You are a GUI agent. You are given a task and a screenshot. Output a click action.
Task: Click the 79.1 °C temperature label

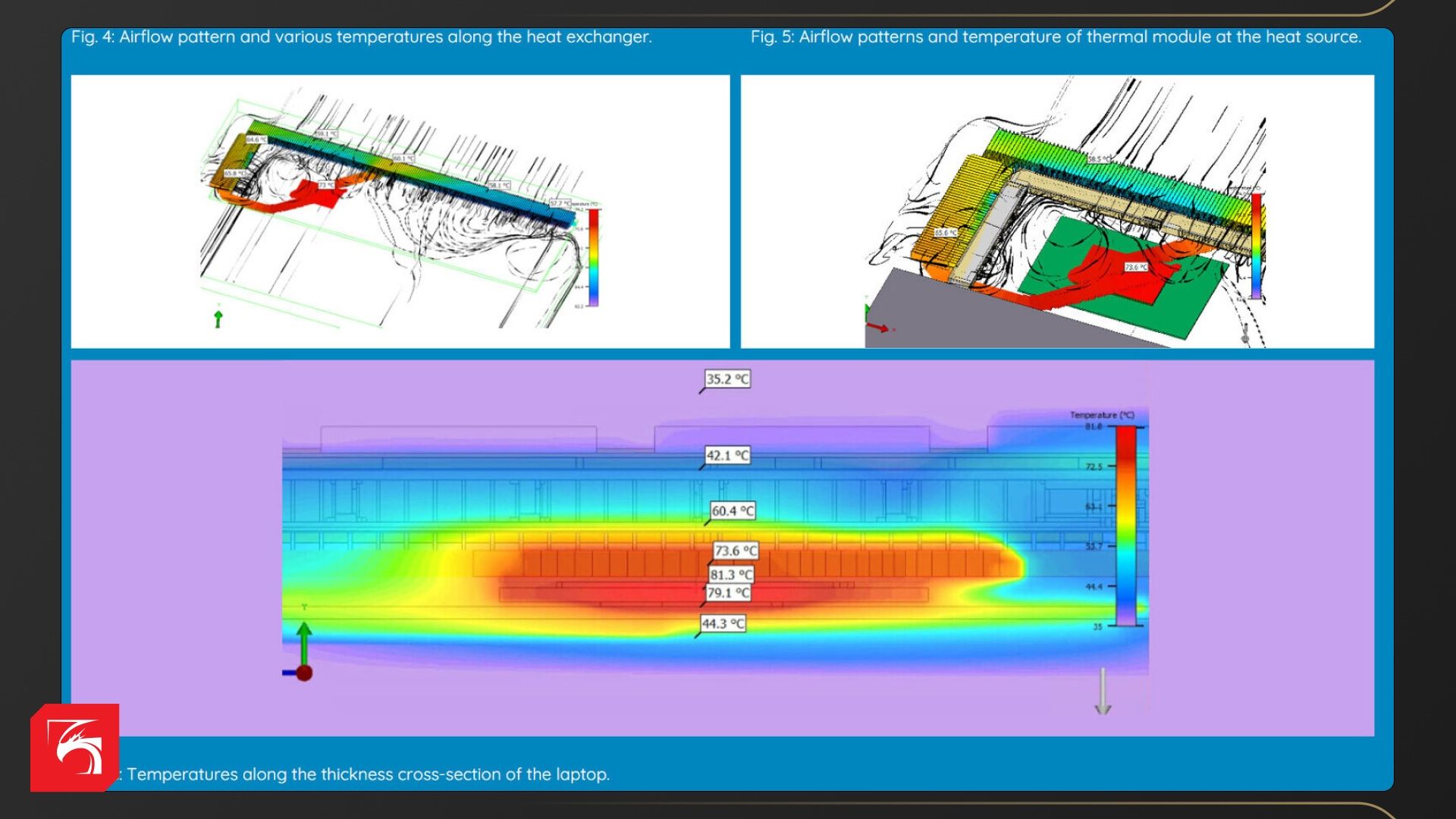click(x=728, y=592)
